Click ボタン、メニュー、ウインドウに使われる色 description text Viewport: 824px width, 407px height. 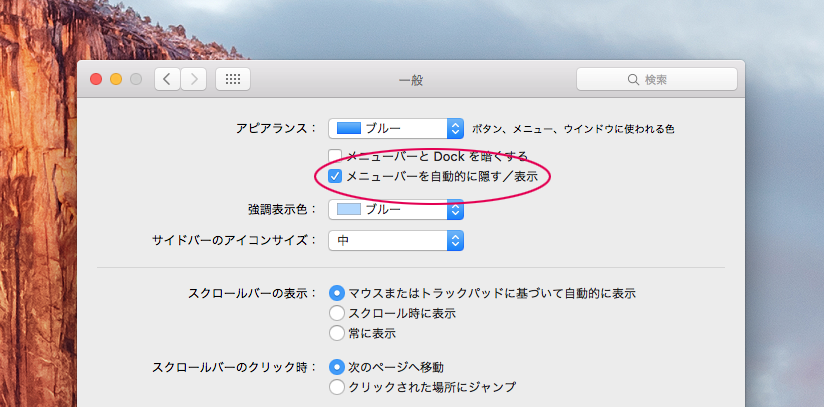pyautogui.click(x=573, y=129)
